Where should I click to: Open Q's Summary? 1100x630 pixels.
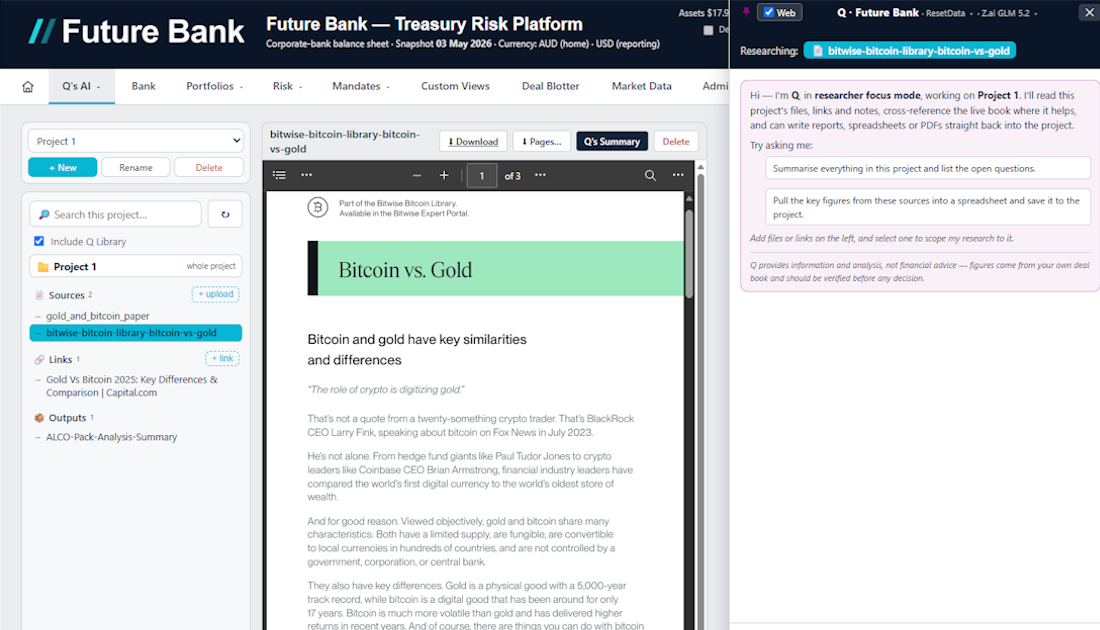[x=612, y=141]
